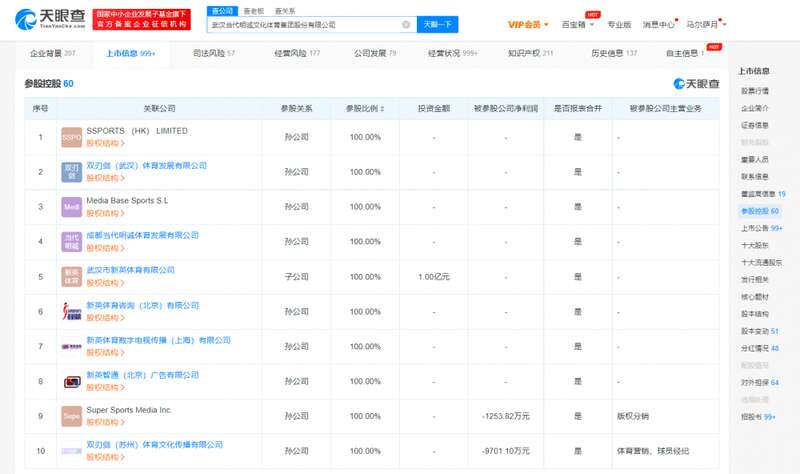
Task: Open 专业版 link in the header
Action: pyautogui.click(x=619, y=24)
